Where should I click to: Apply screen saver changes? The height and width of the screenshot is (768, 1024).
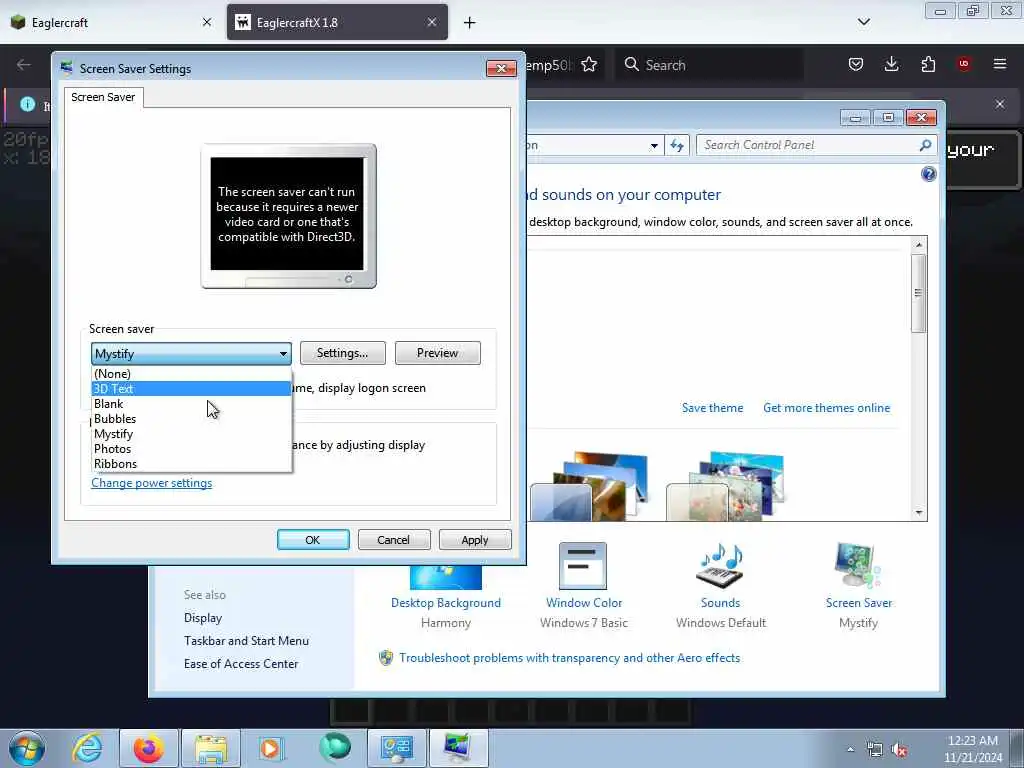(475, 539)
